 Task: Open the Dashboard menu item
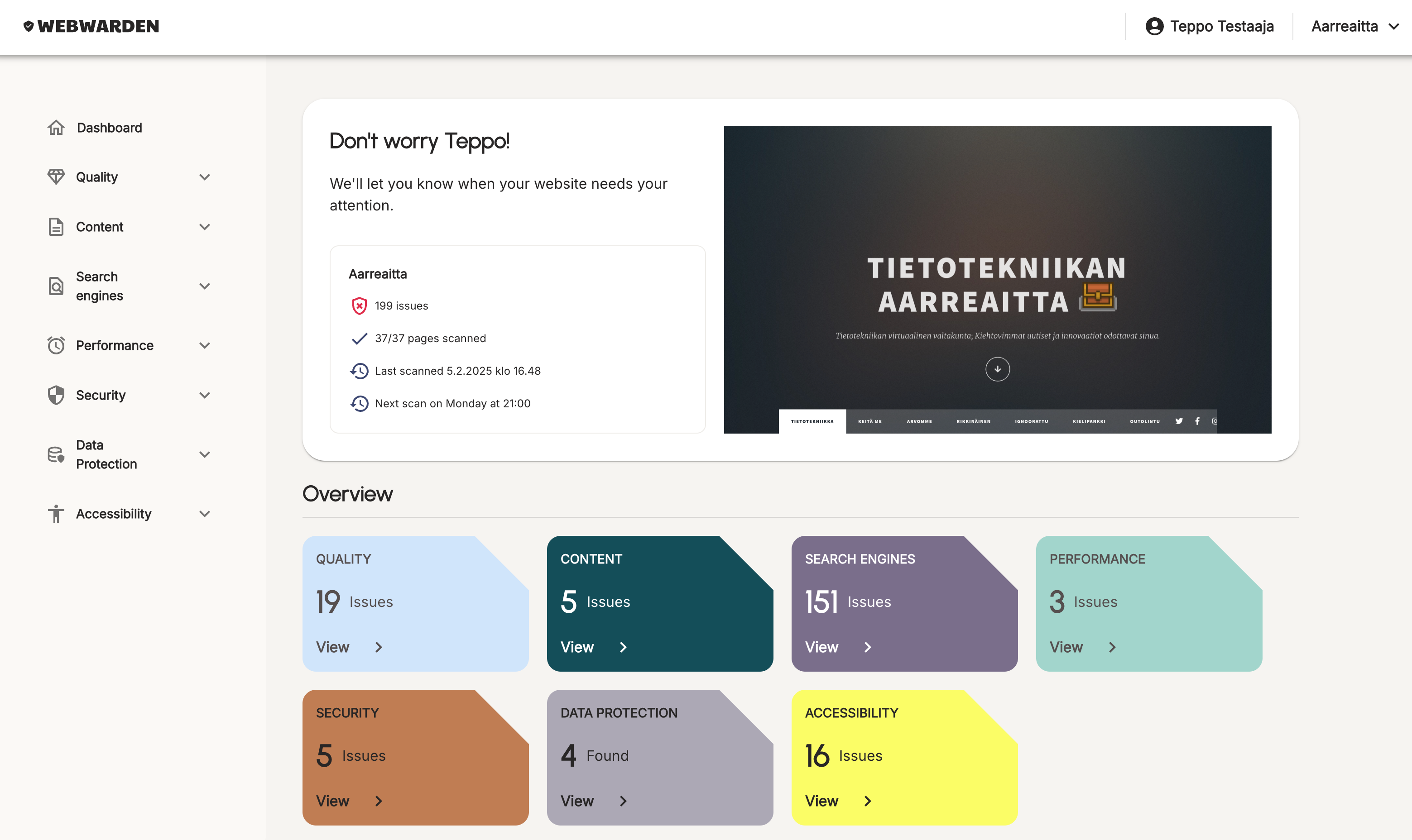[109, 127]
